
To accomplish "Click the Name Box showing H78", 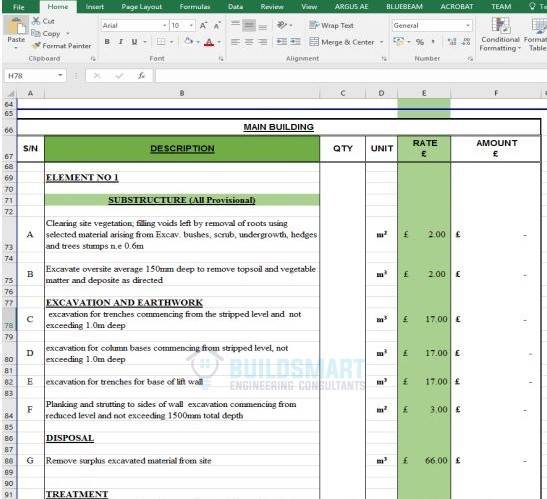I will 31,75.
